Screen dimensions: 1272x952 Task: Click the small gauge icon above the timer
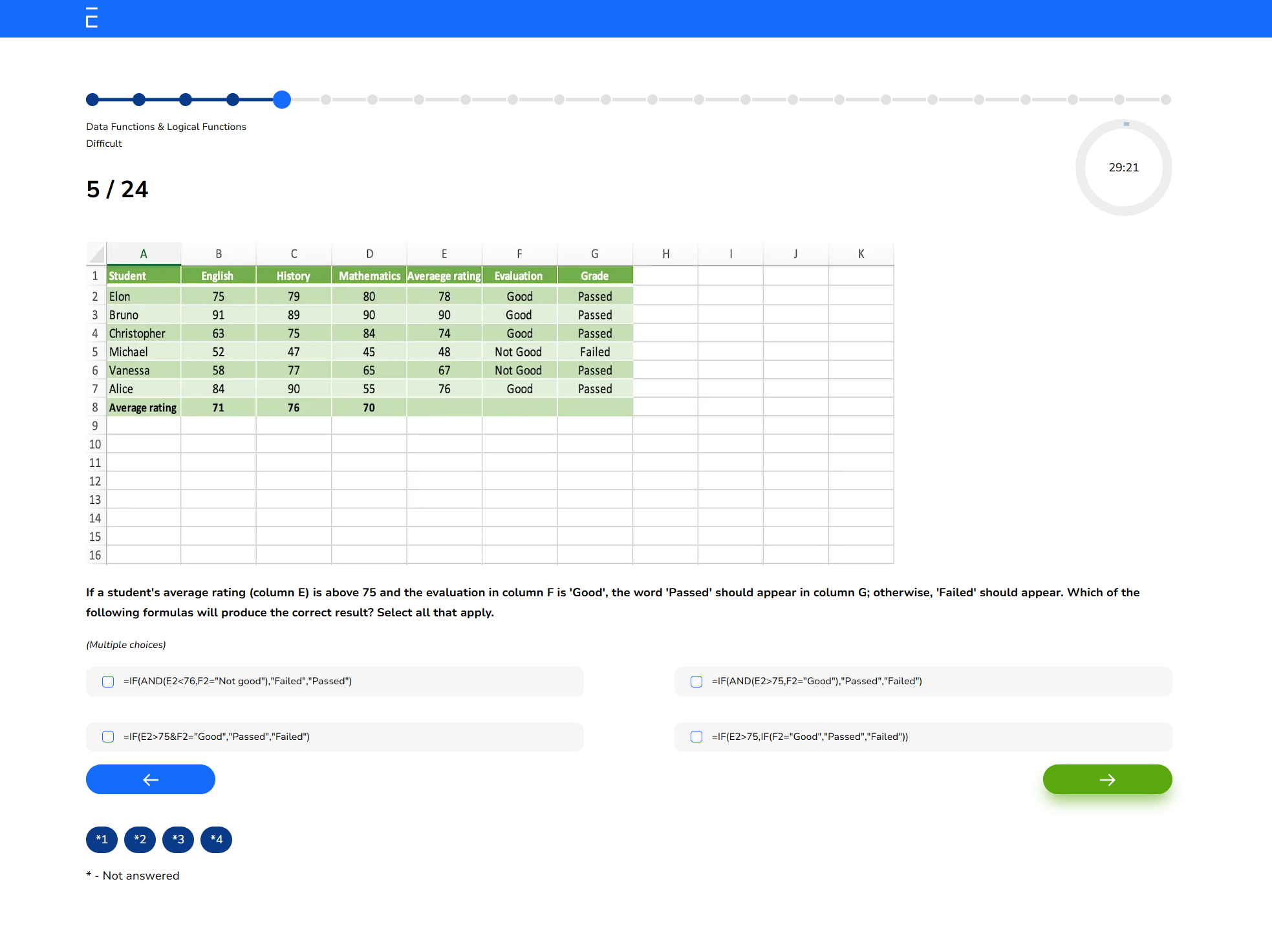point(1125,123)
